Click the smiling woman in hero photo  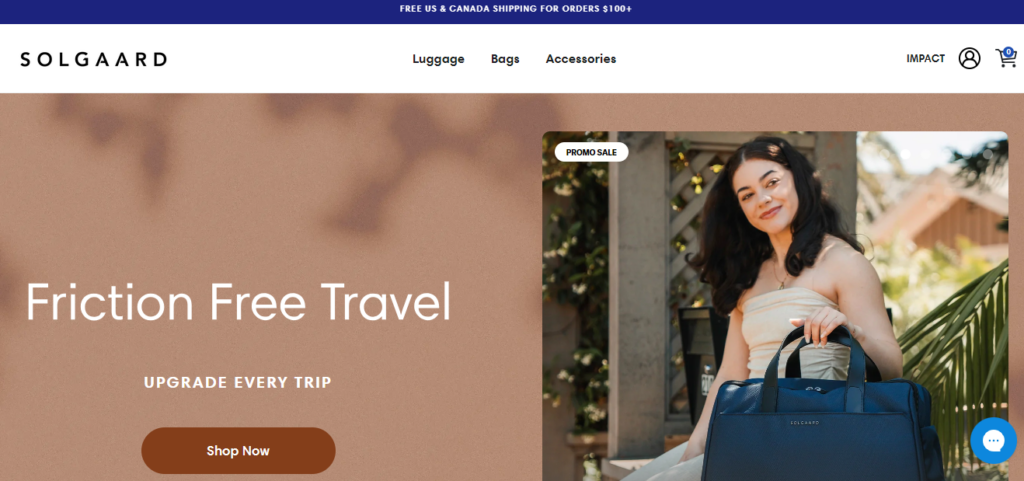(x=784, y=274)
